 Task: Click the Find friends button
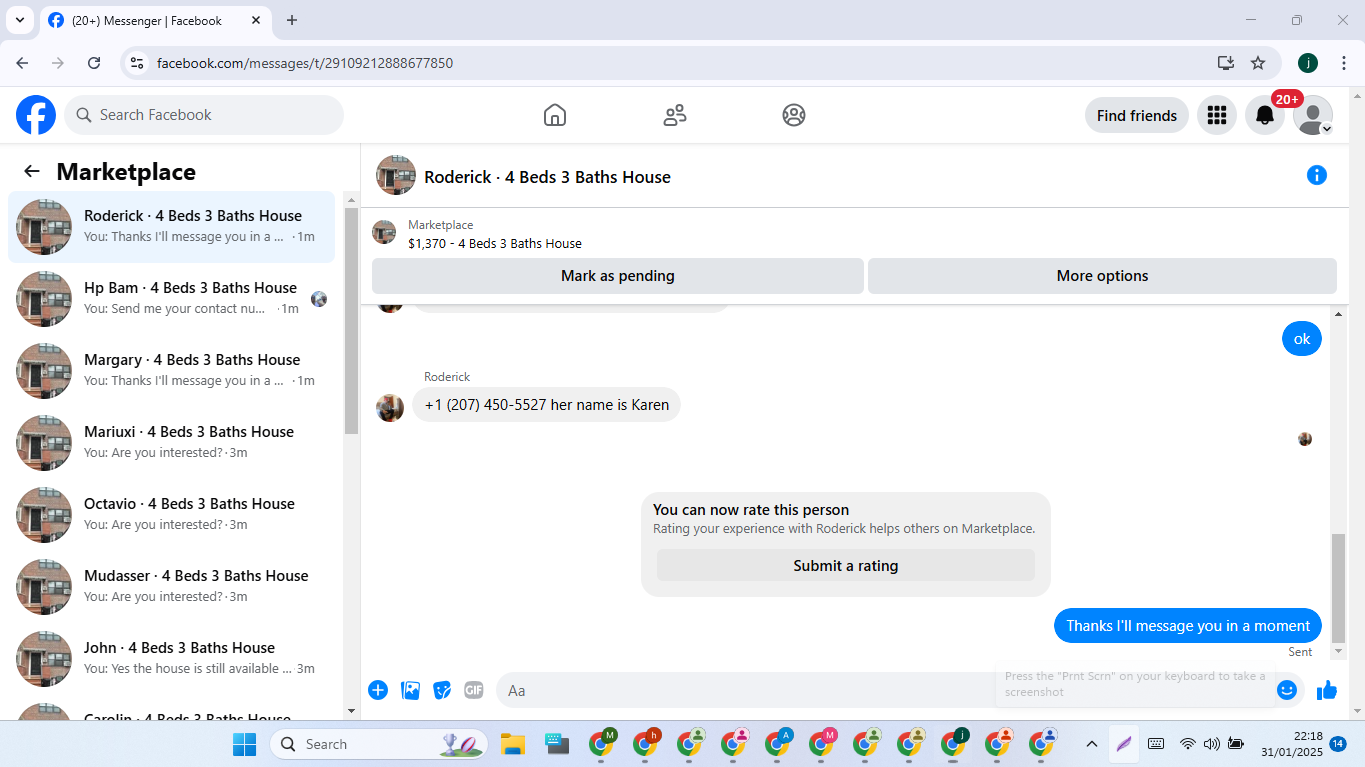coord(1137,115)
